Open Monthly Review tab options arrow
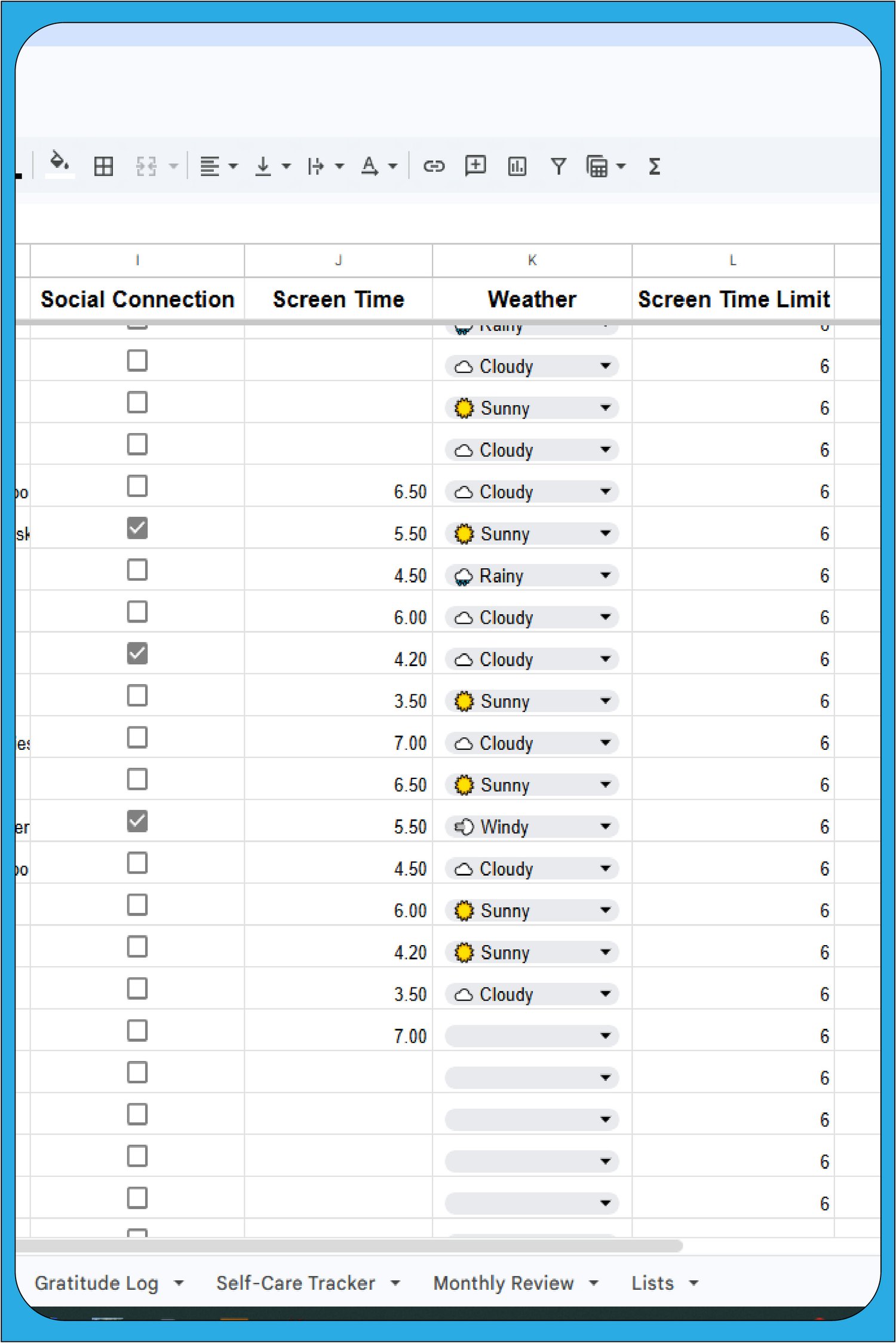Screen dimensions: 896x1343 (594, 1283)
